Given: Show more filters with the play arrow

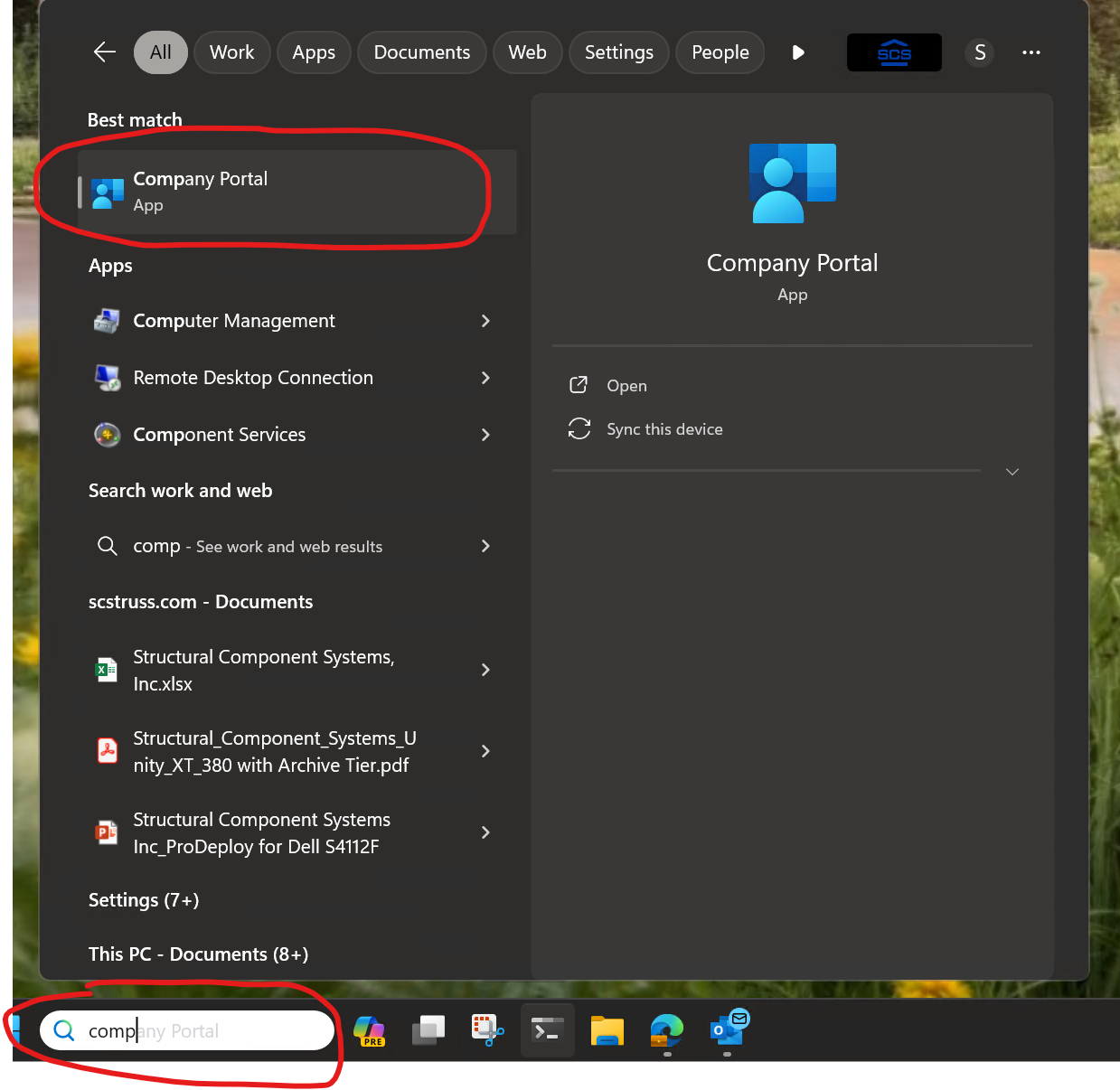Looking at the screenshot, I should (798, 52).
